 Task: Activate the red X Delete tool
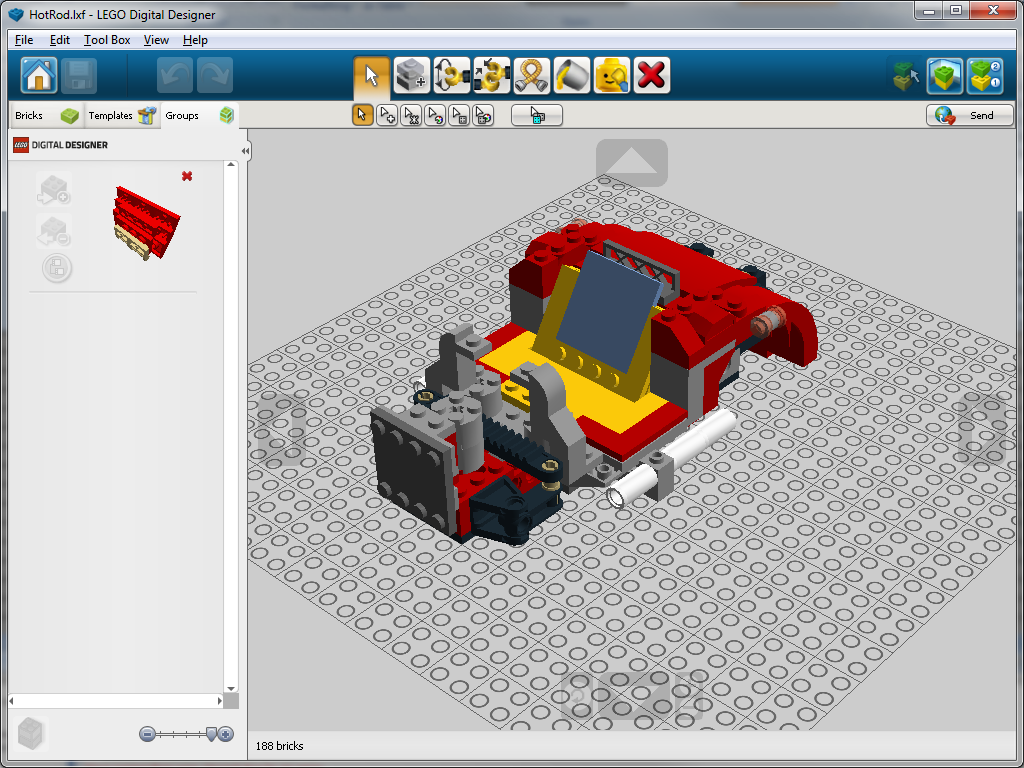coord(651,76)
